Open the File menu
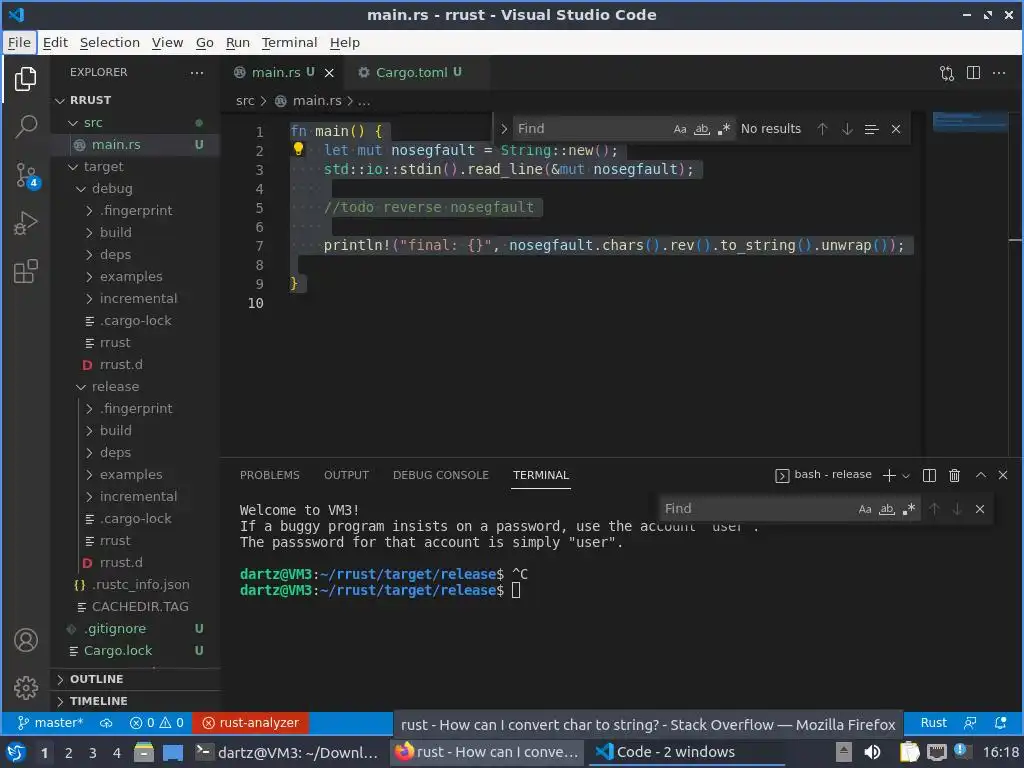 point(19,43)
